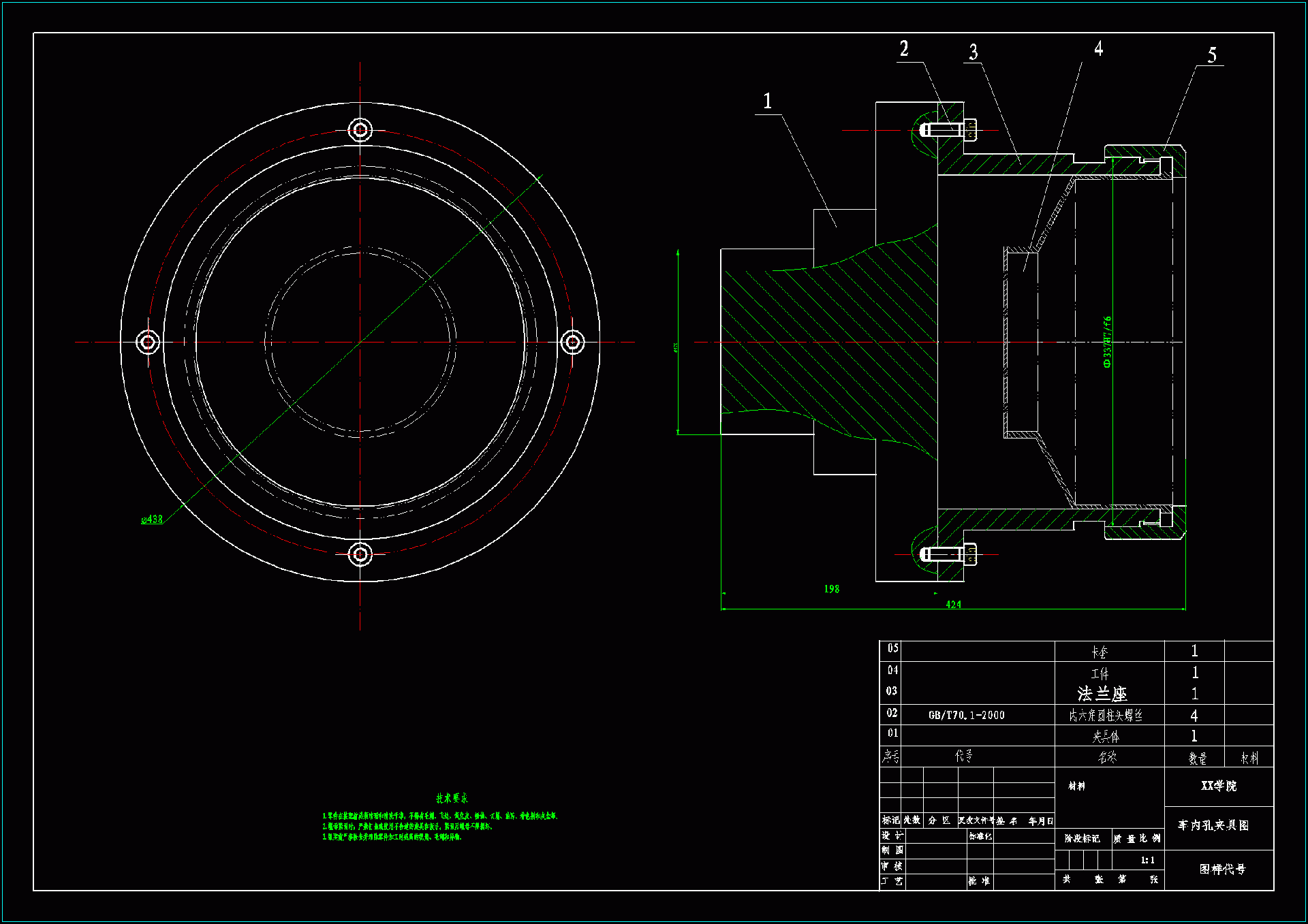Click bottom bolt hole in front view
Image resolution: width=1308 pixels, height=924 pixels.
click(x=360, y=554)
